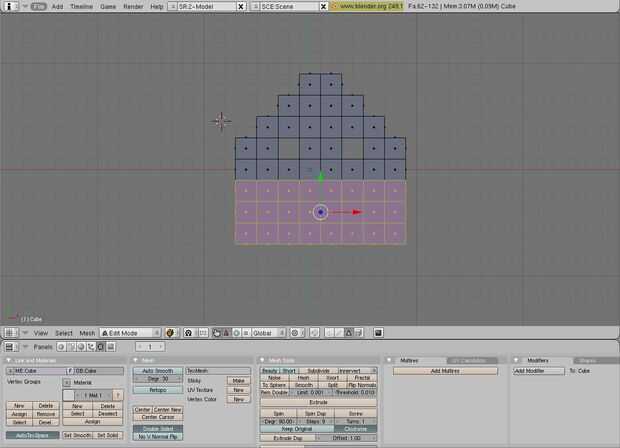Switch to vertex select mode icon
620x448 pixels.
pyautogui.click(x=329, y=333)
